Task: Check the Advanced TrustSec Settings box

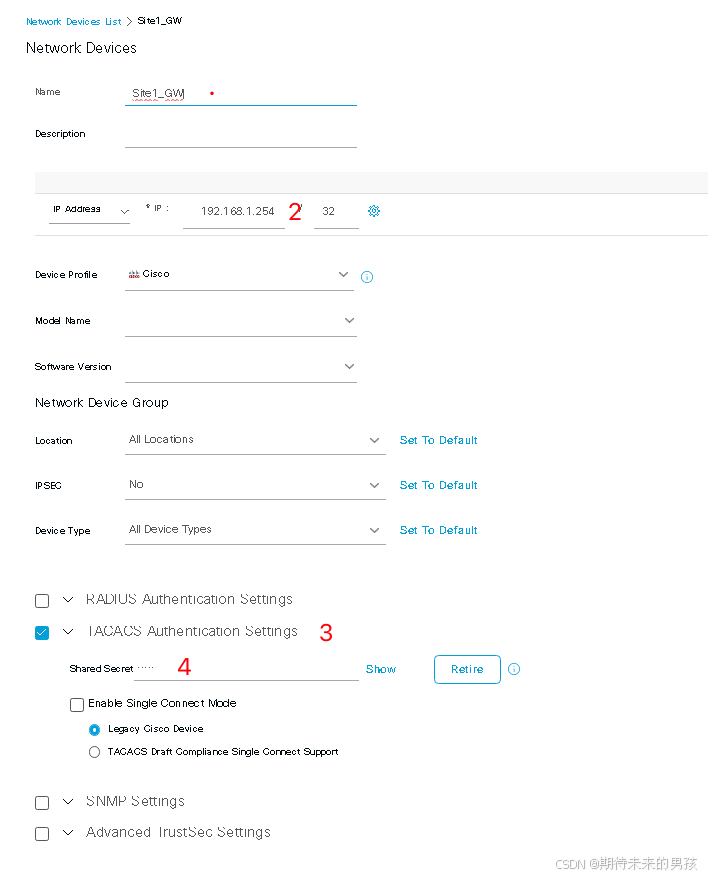Action: (42, 833)
